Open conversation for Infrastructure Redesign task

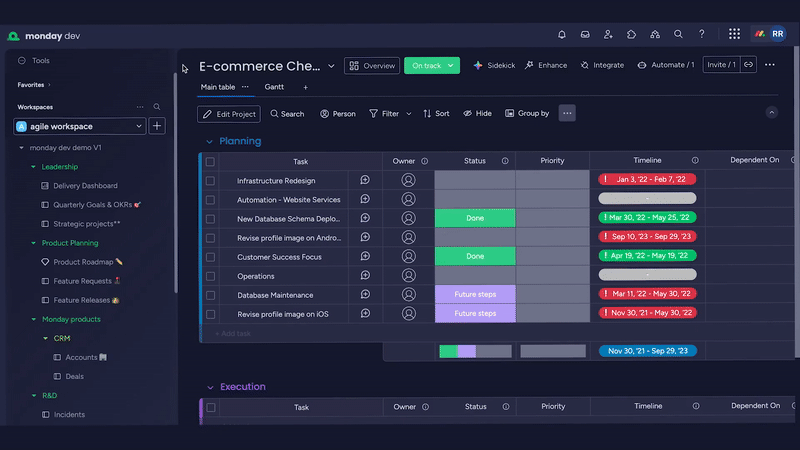click(x=365, y=181)
